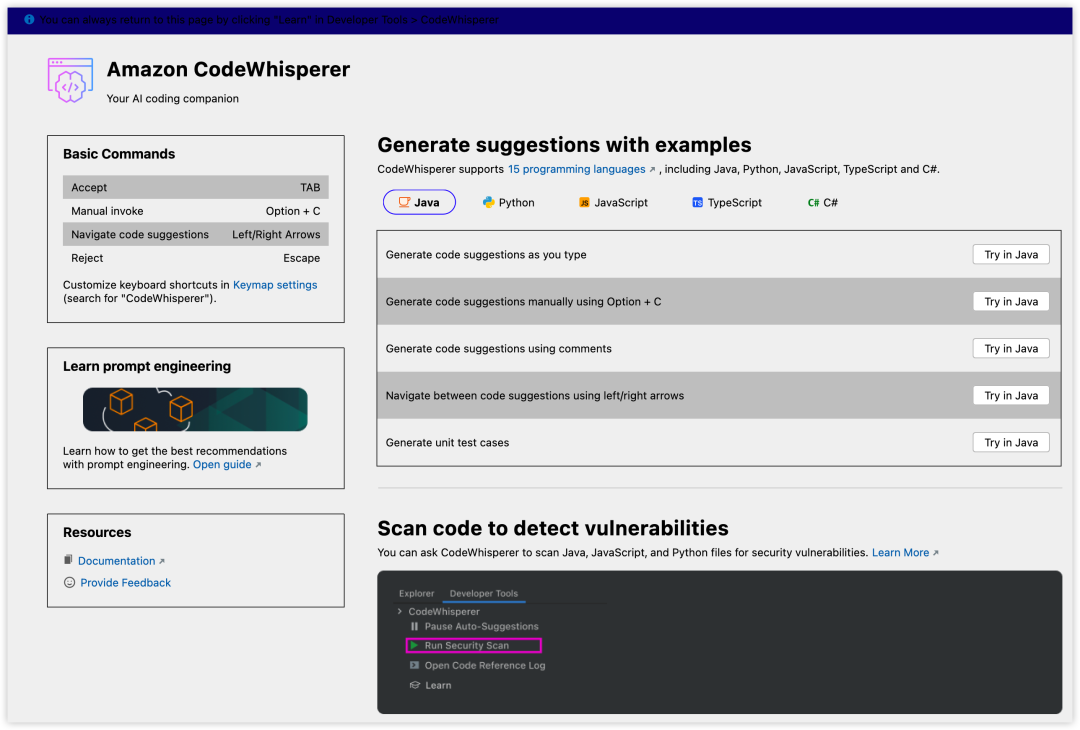Click the external link arrow after Open guide
This screenshot has width=1080, height=730.
click(x=258, y=465)
